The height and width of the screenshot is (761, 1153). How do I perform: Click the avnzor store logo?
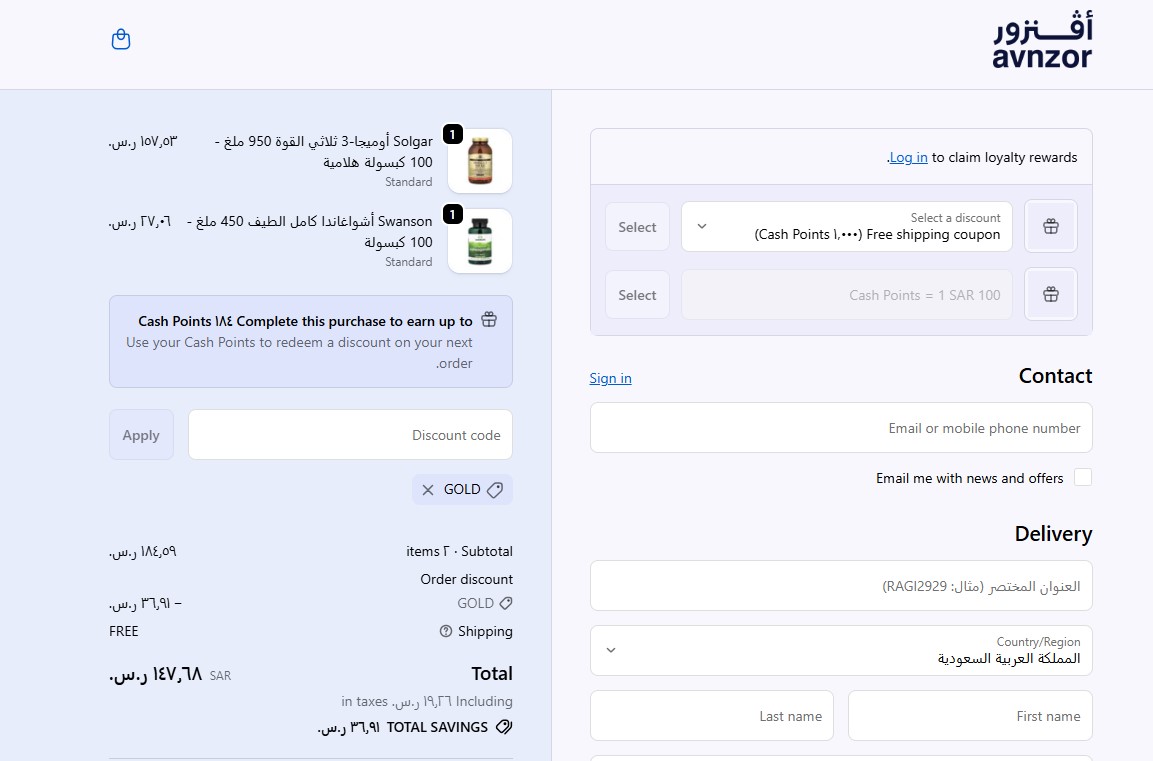(1042, 40)
